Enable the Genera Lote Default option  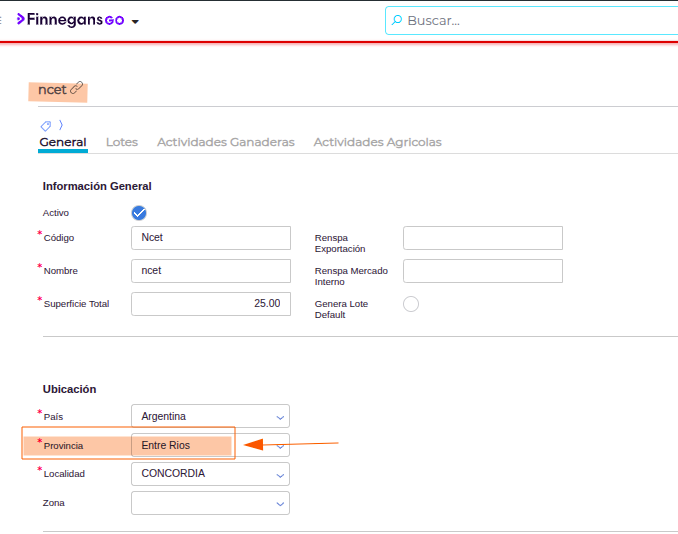[410, 304]
